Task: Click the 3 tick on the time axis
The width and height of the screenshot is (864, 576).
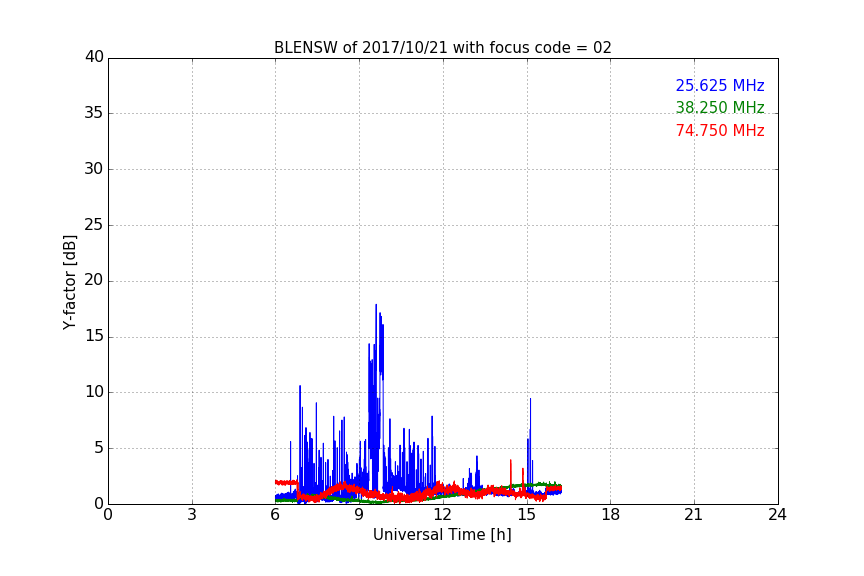Action: click(x=192, y=515)
